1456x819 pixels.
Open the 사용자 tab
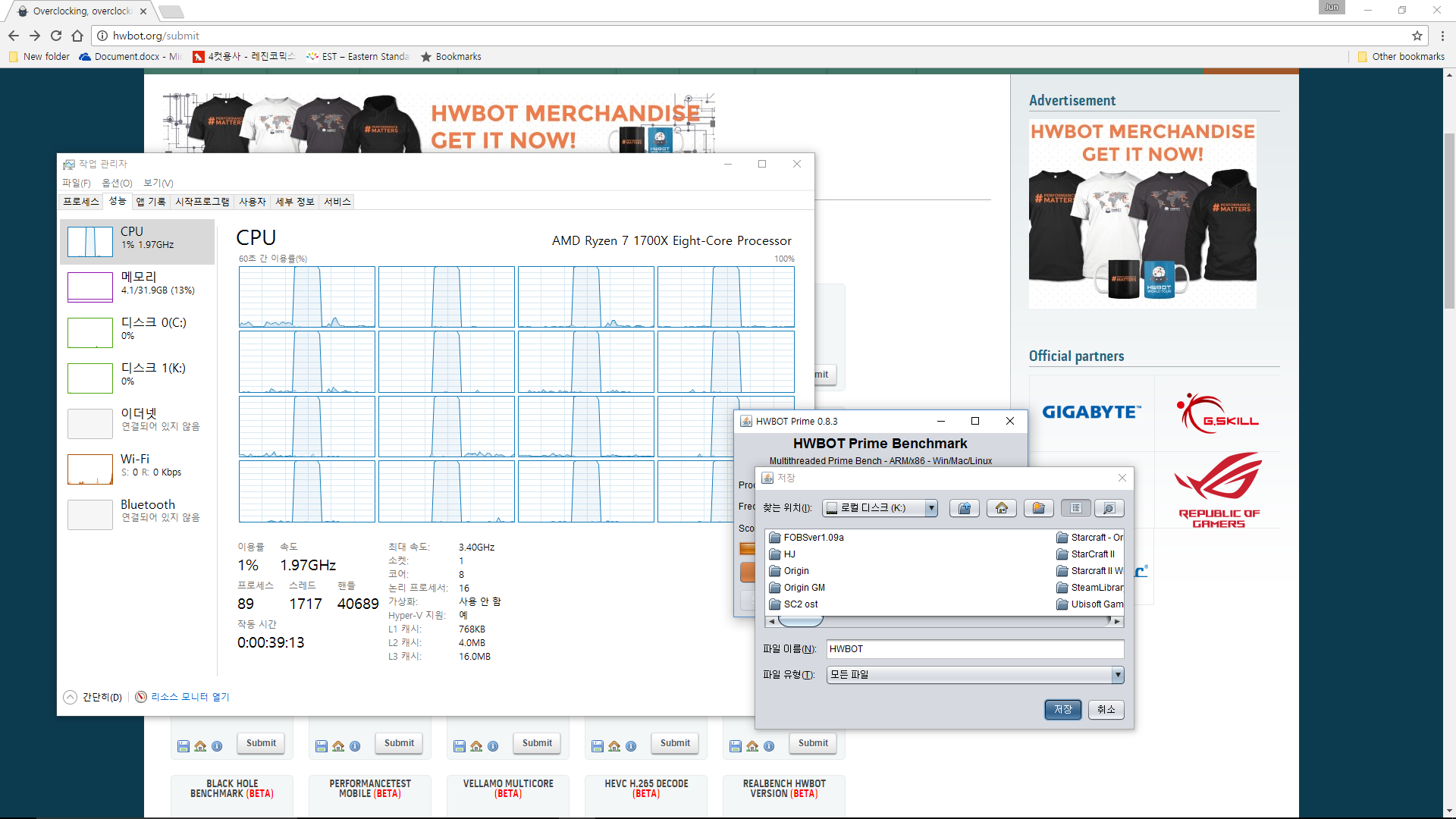253,202
